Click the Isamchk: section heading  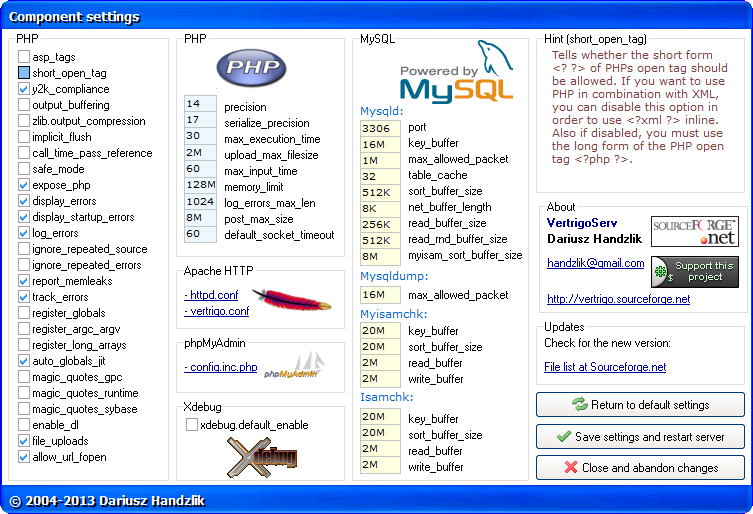point(387,397)
